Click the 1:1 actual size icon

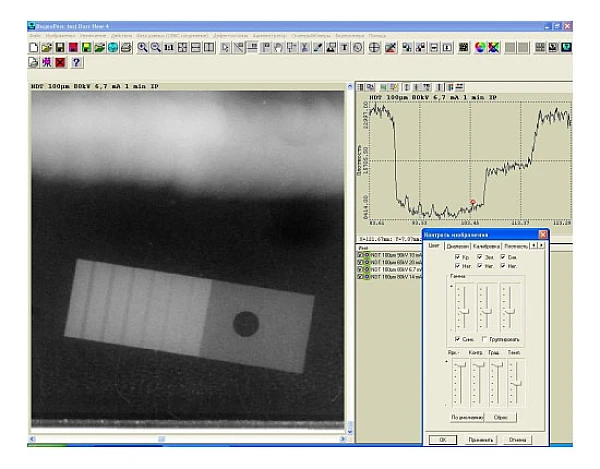pyautogui.click(x=169, y=47)
